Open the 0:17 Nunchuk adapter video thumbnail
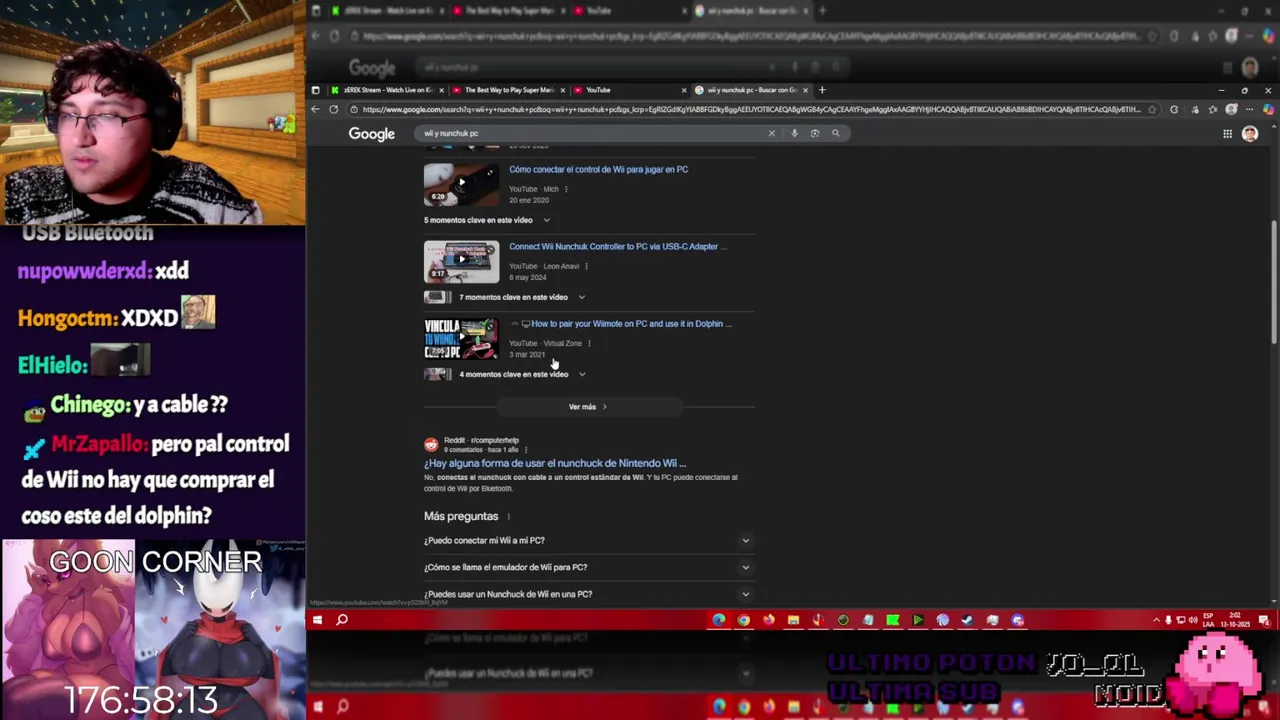The image size is (1280, 720). pyautogui.click(x=461, y=262)
